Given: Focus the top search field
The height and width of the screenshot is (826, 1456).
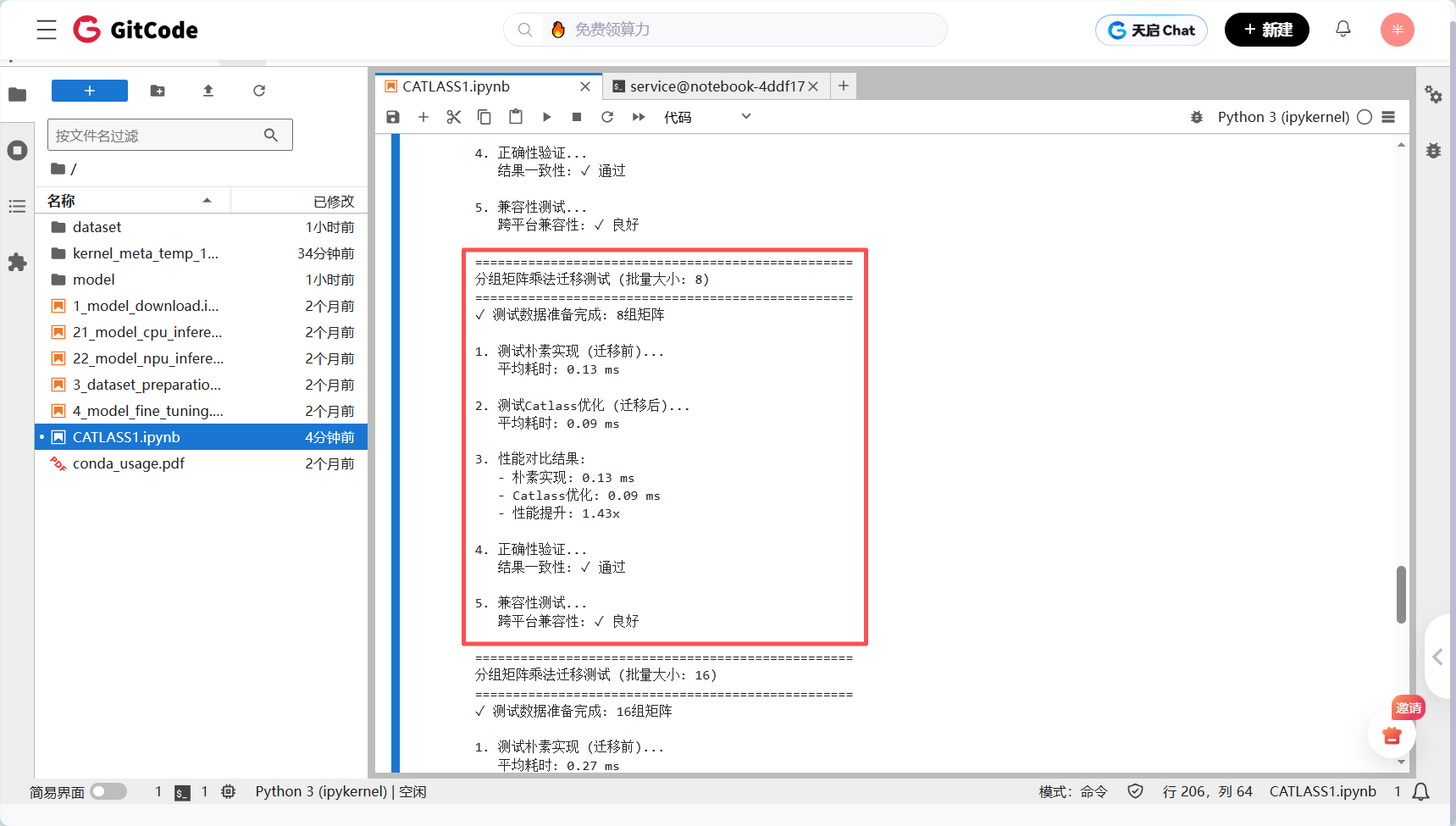Looking at the screenshot, I should coord(725,30).
